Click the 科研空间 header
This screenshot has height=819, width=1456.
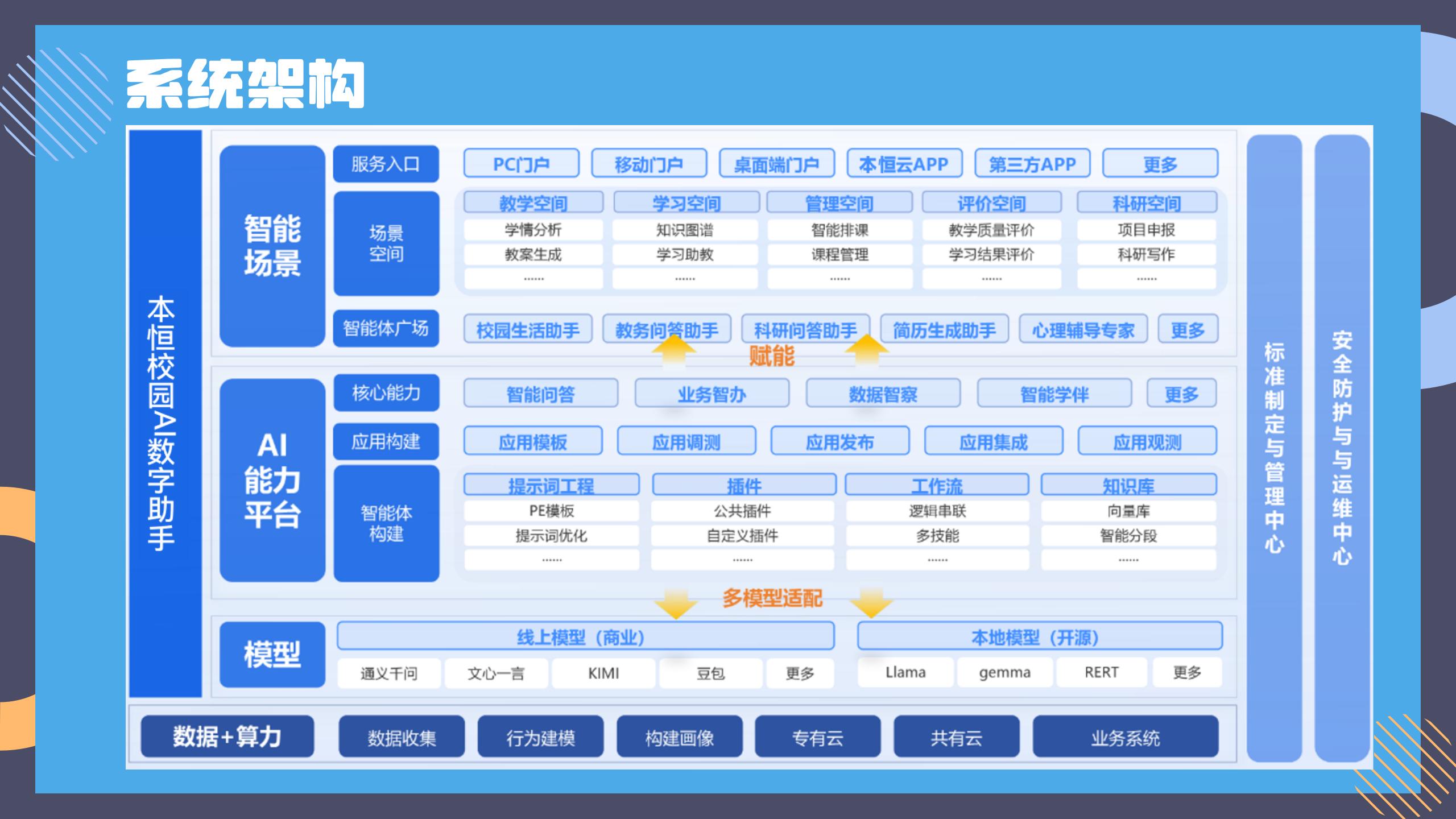pos(1147,202)
